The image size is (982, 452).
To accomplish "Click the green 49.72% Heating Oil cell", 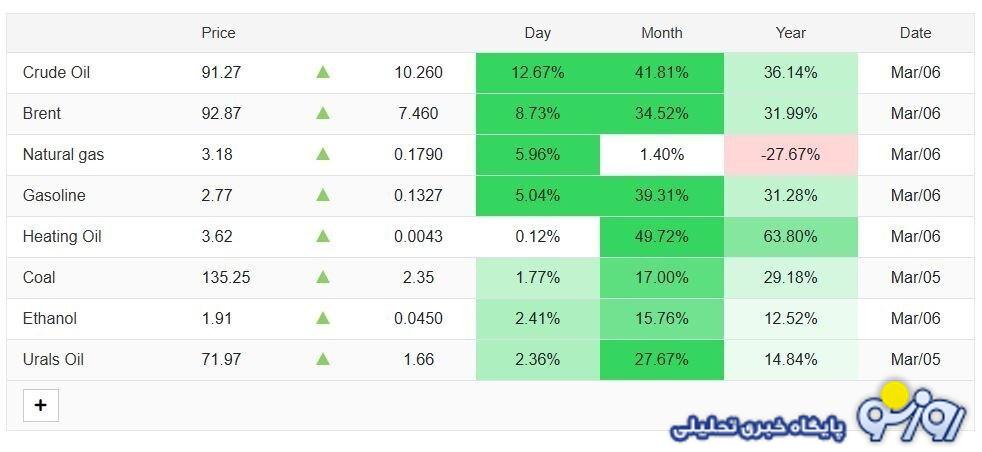I will pos(661,237).
